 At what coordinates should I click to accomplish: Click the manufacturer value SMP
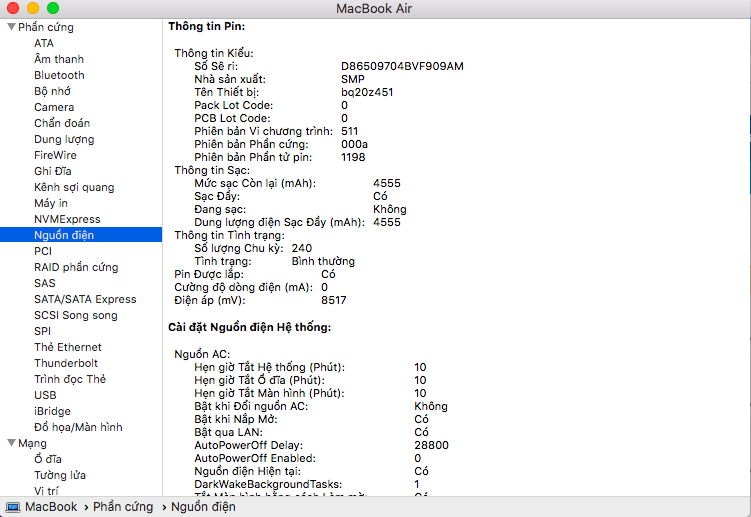(x=353, y=79)
